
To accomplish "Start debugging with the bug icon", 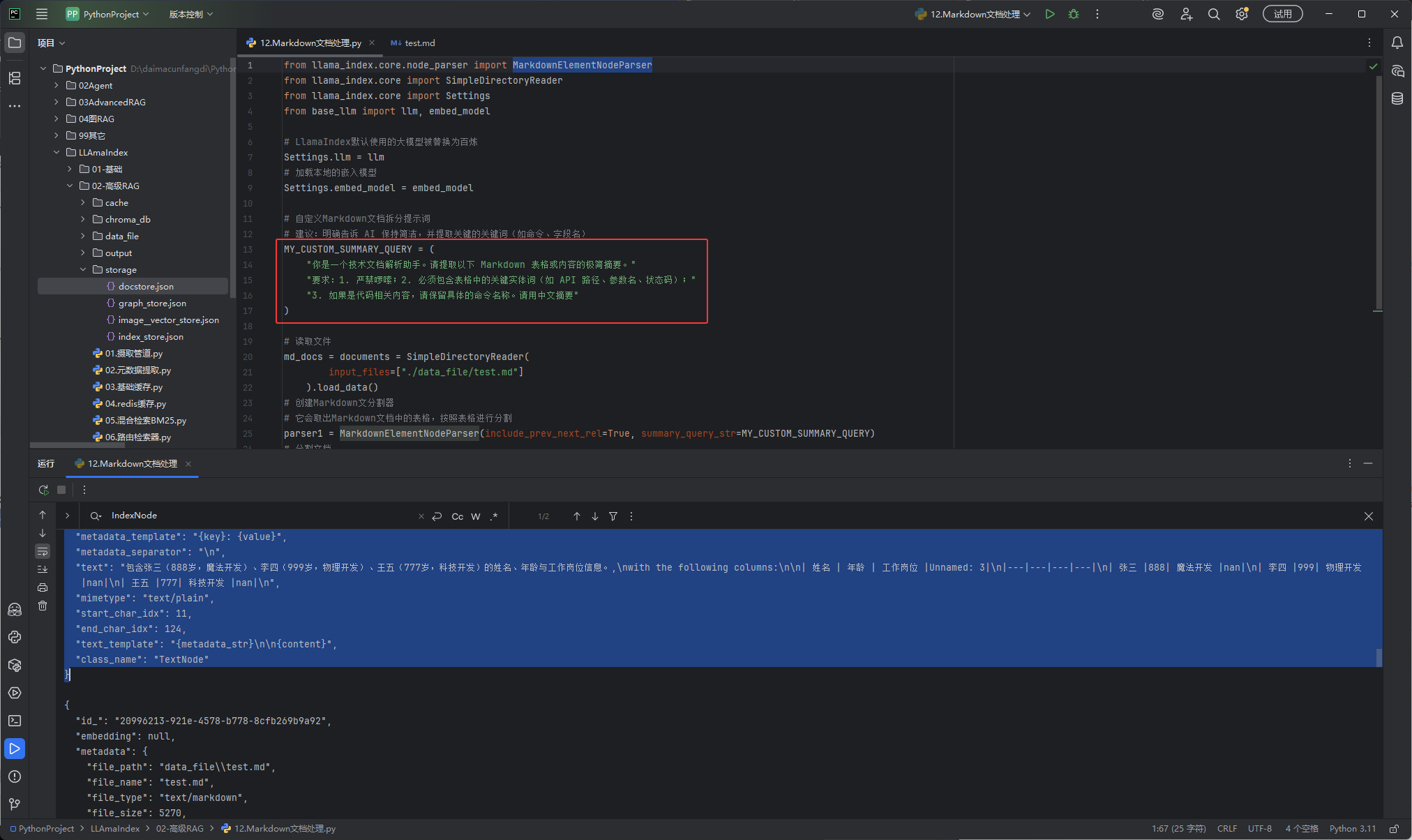I will click(x=1074, y=14).
